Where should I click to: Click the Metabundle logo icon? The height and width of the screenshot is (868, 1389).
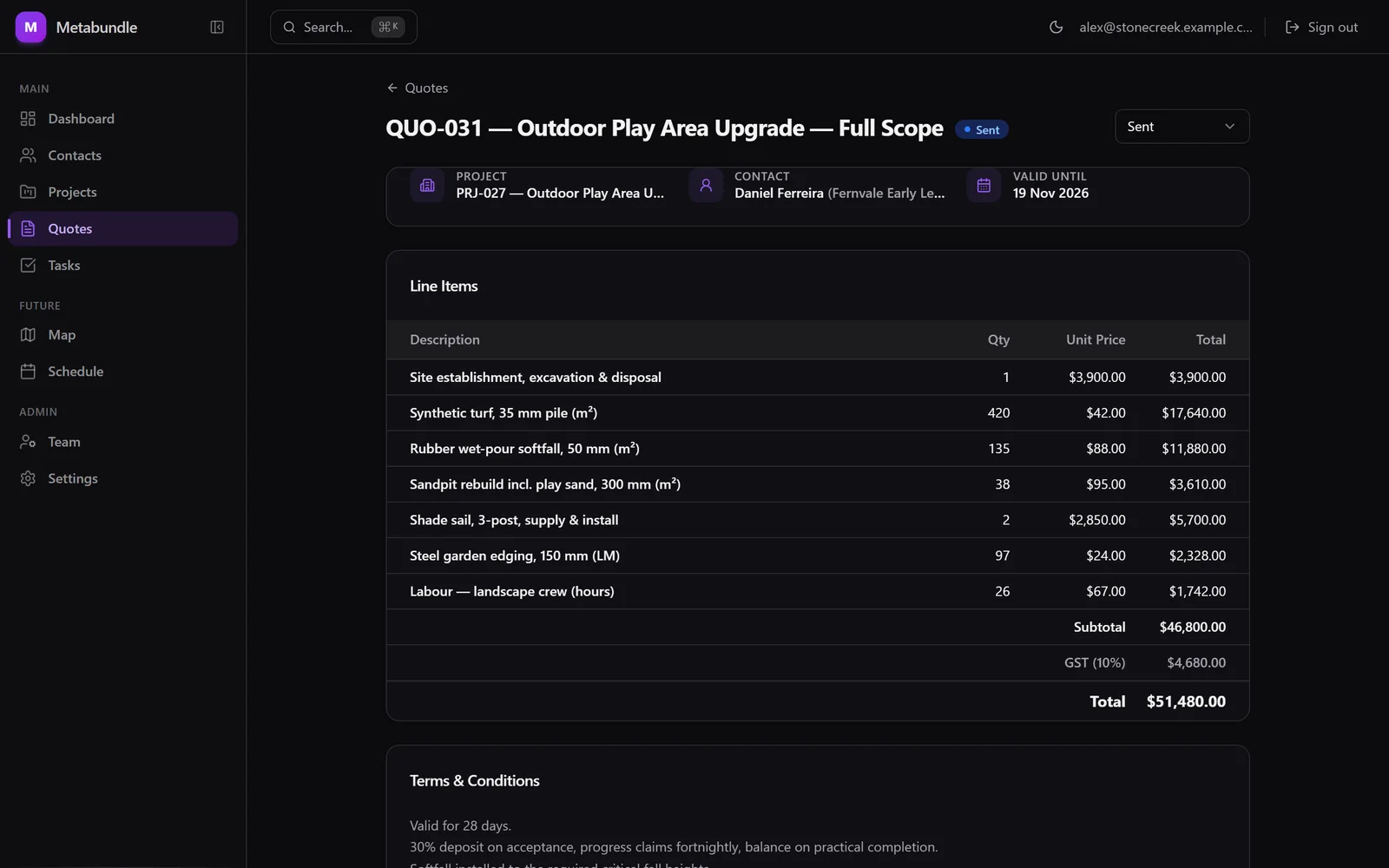coord(30,27)
